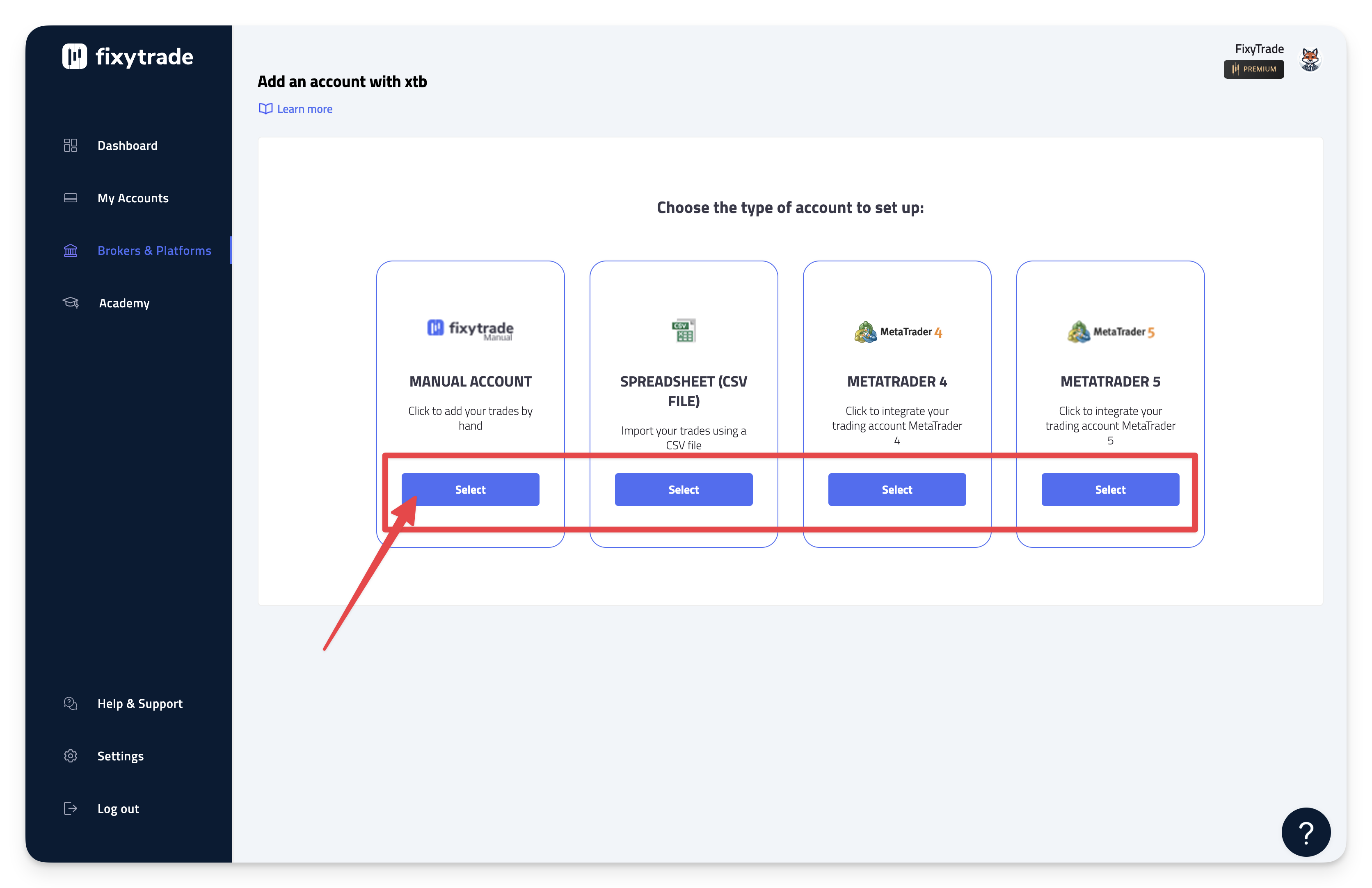Click the Academy graduation cap icon
1372x888 pixels.
pos(70,303)
